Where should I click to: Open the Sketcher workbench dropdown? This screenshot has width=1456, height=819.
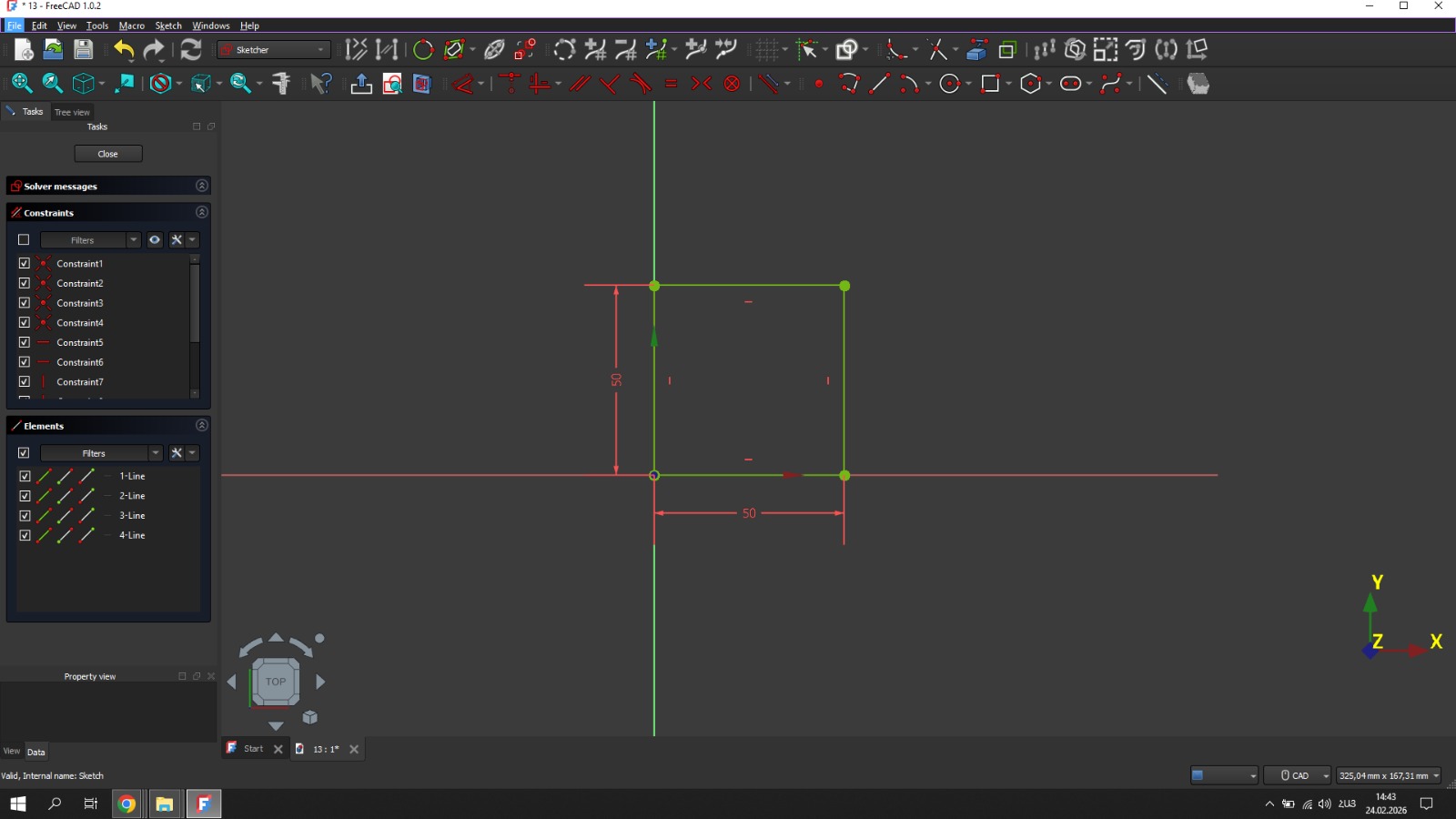pos(274,50)
